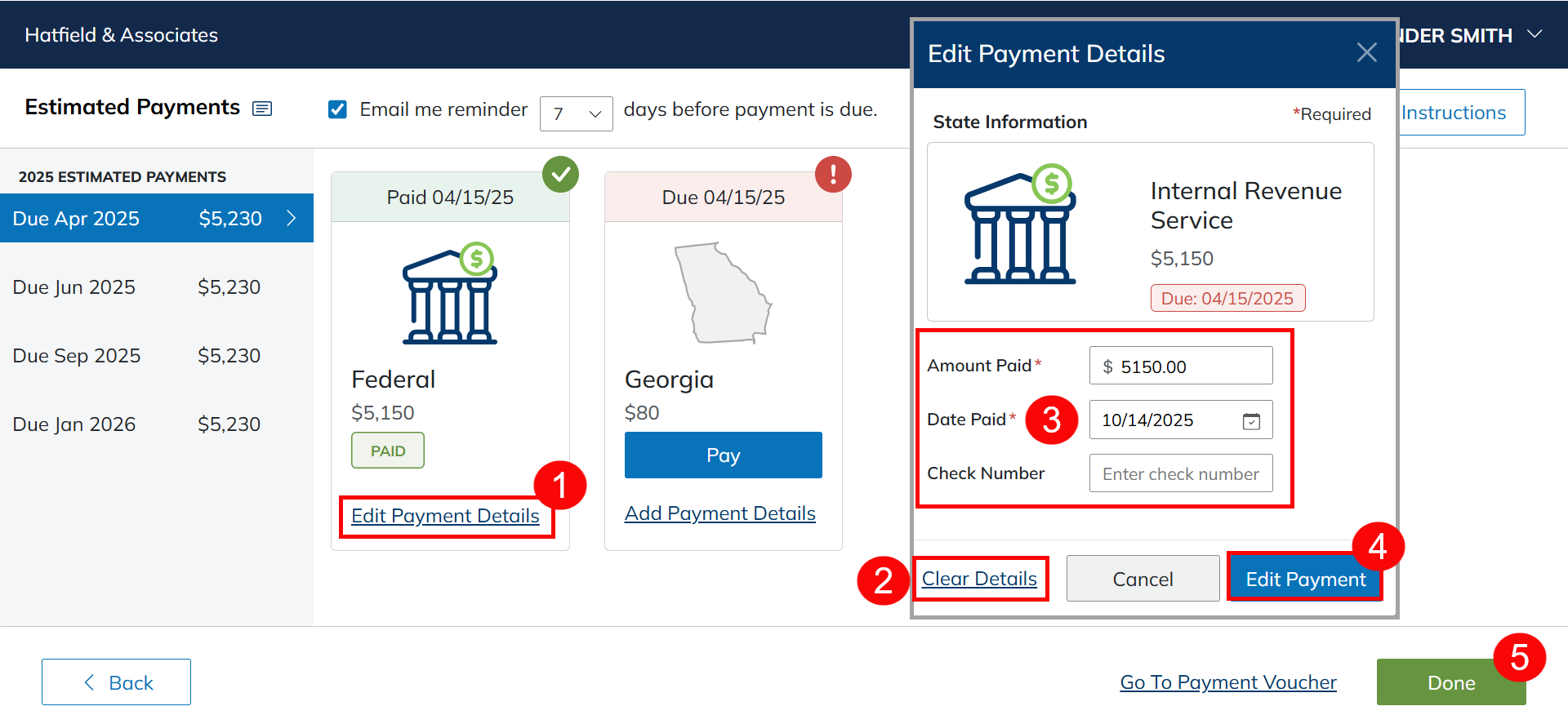The image size is (1568, 724).
Task: Click the Georgia state map icon
Action: click(723, 293)
